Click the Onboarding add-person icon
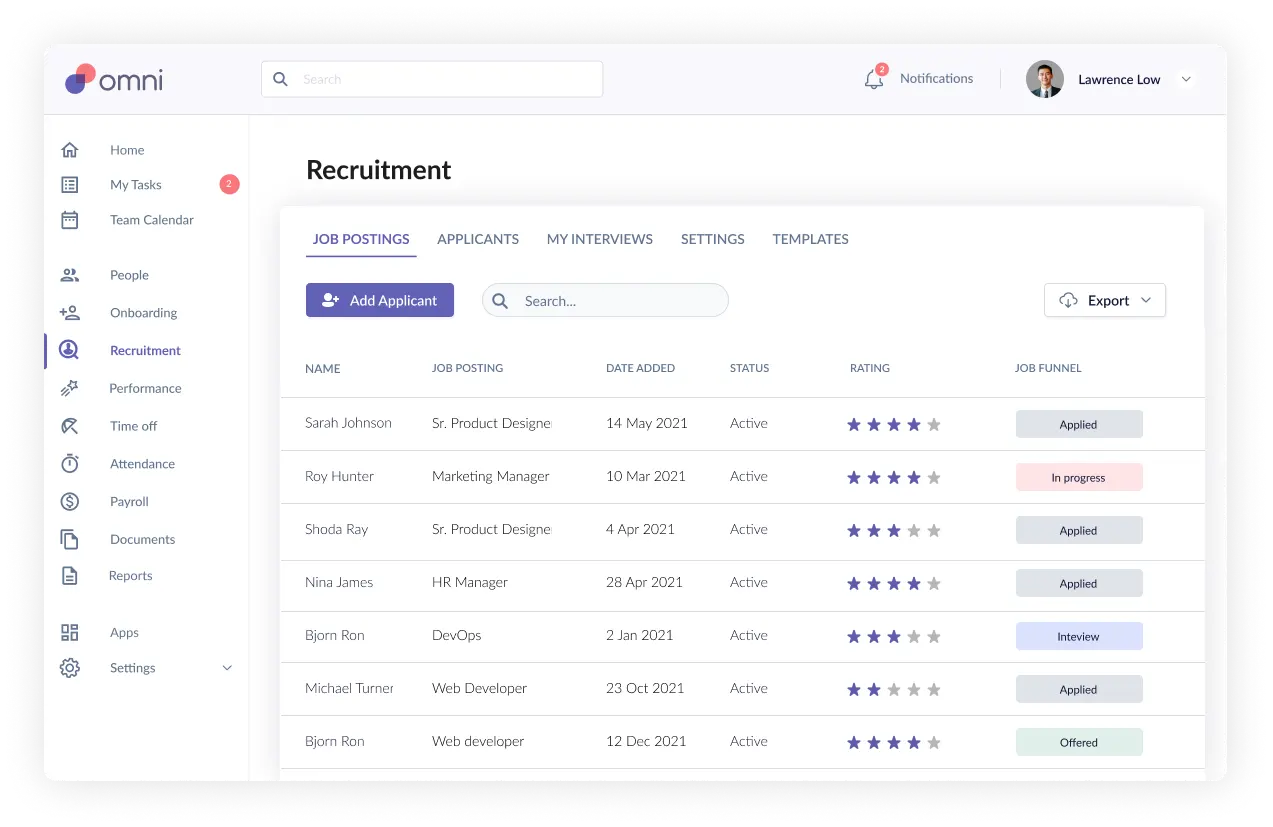The width and height of the screenshot is (1273, 827). (x=70, y=313)
